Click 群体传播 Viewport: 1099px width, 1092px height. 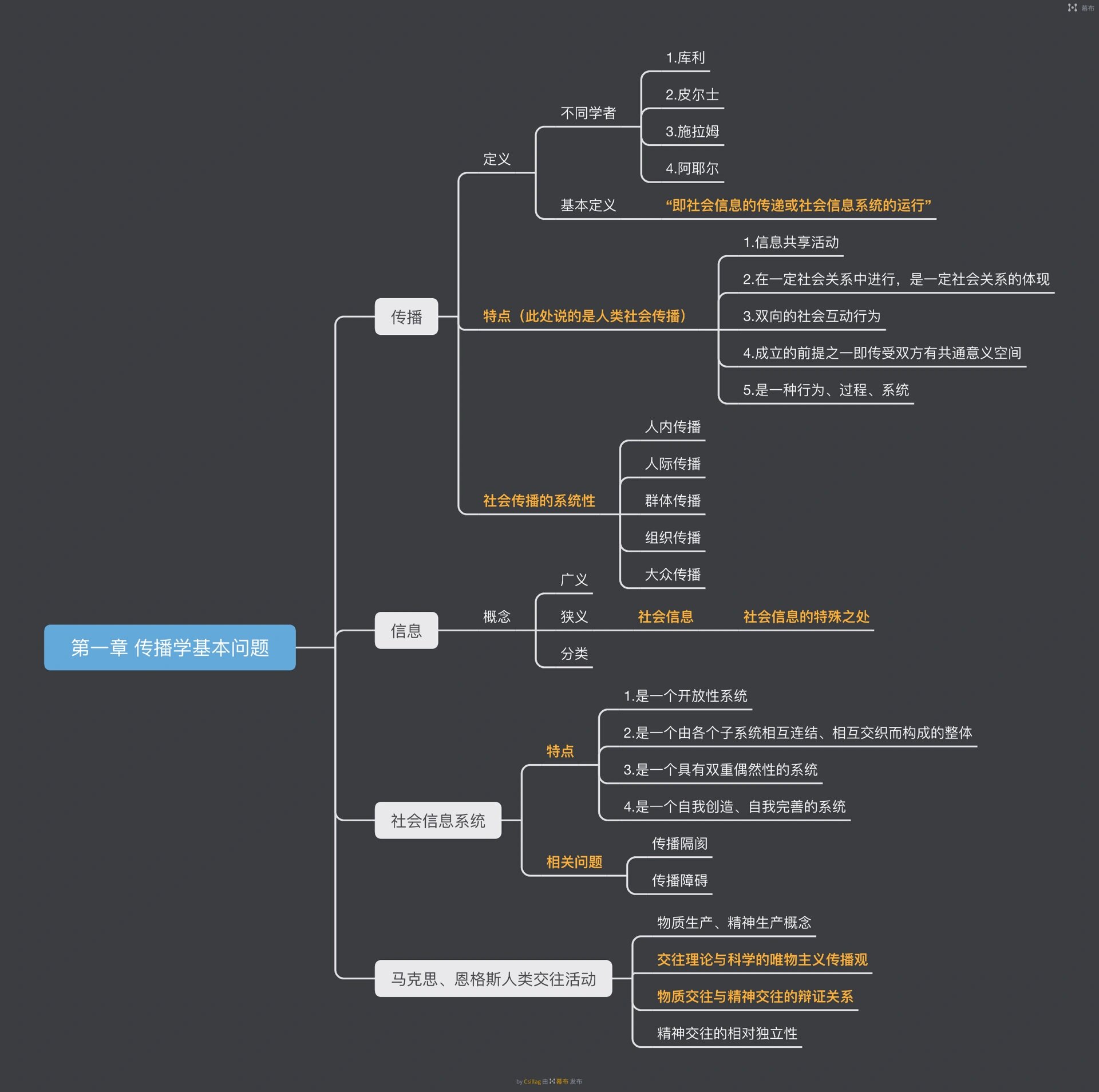(673, 501)
